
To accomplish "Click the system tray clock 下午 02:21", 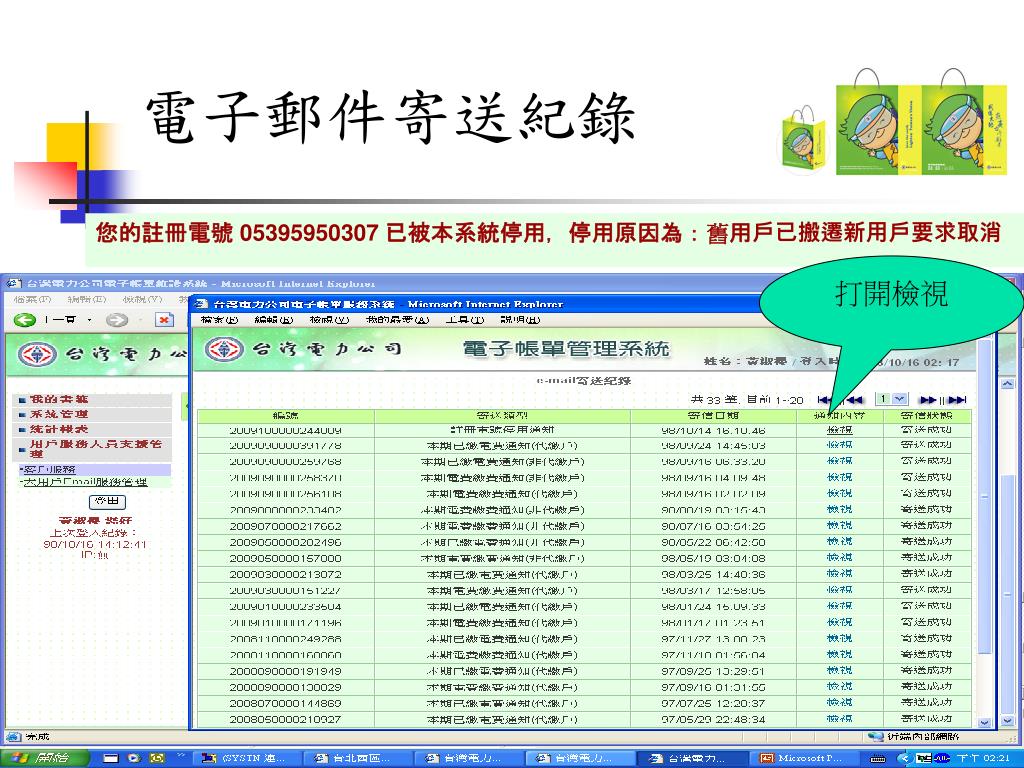I will [984, 758].
